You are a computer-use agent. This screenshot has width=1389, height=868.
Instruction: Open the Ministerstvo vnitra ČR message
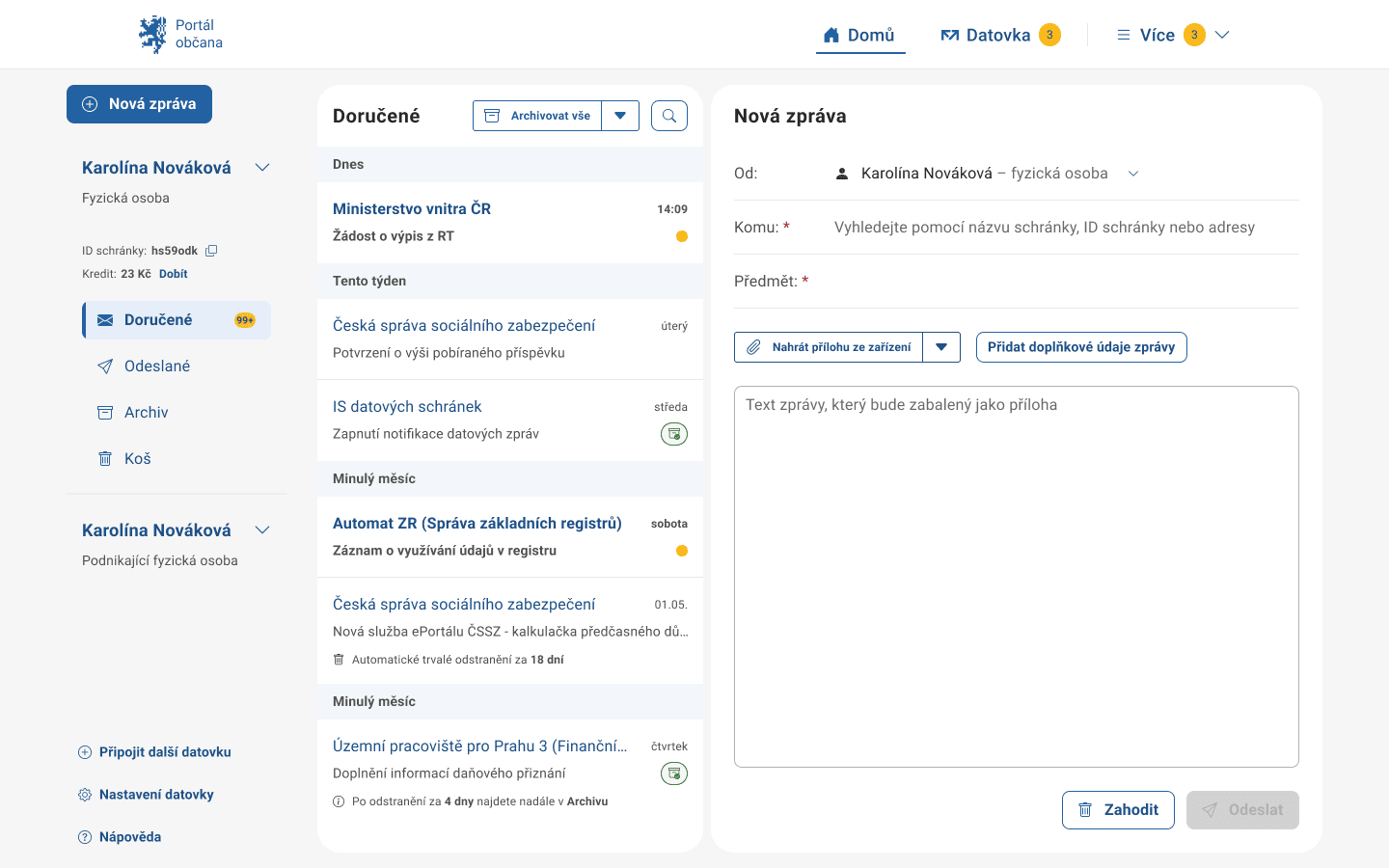(x=412, y=209)
